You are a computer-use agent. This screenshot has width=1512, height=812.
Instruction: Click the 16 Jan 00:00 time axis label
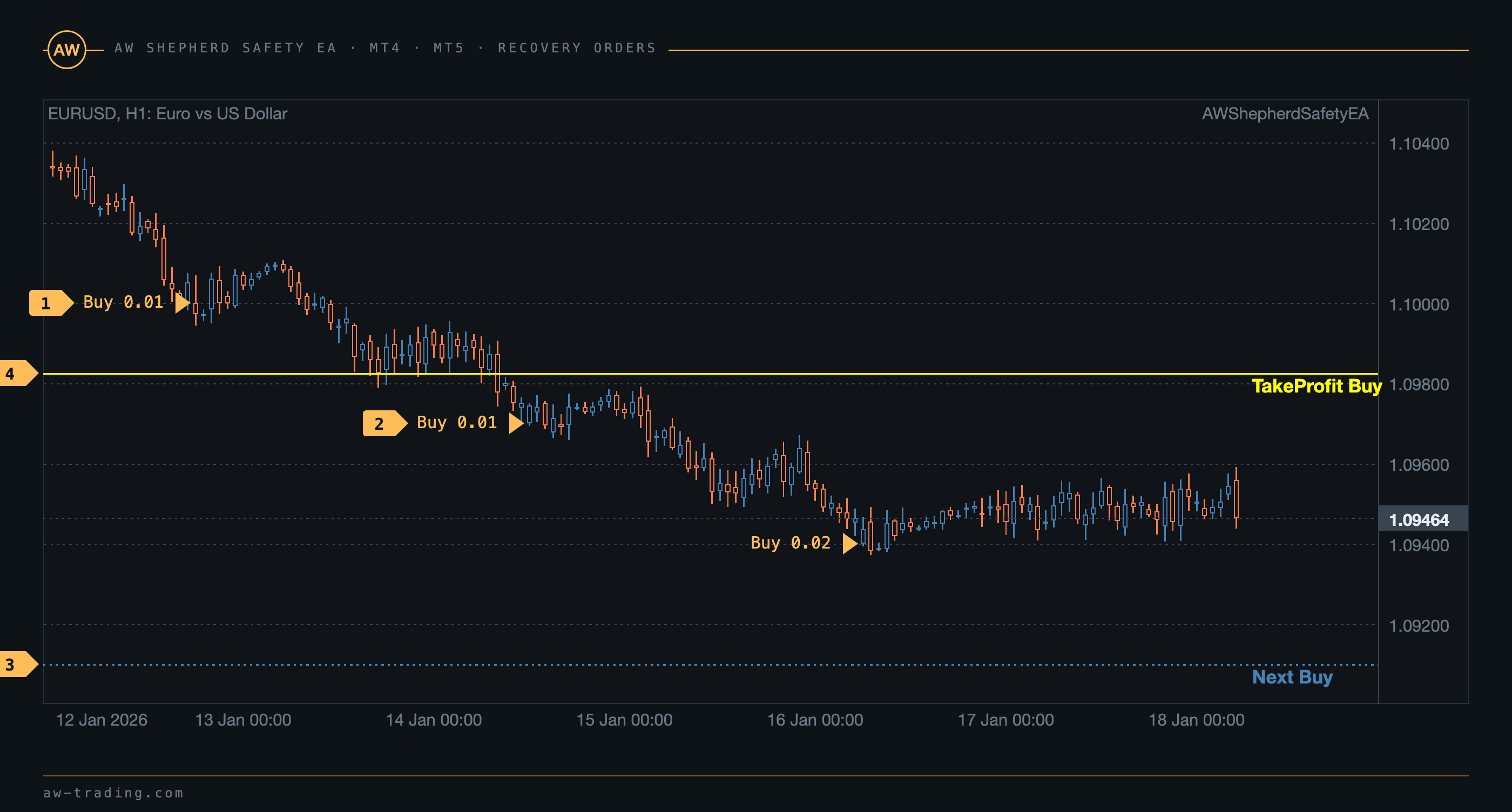(815, 720)
